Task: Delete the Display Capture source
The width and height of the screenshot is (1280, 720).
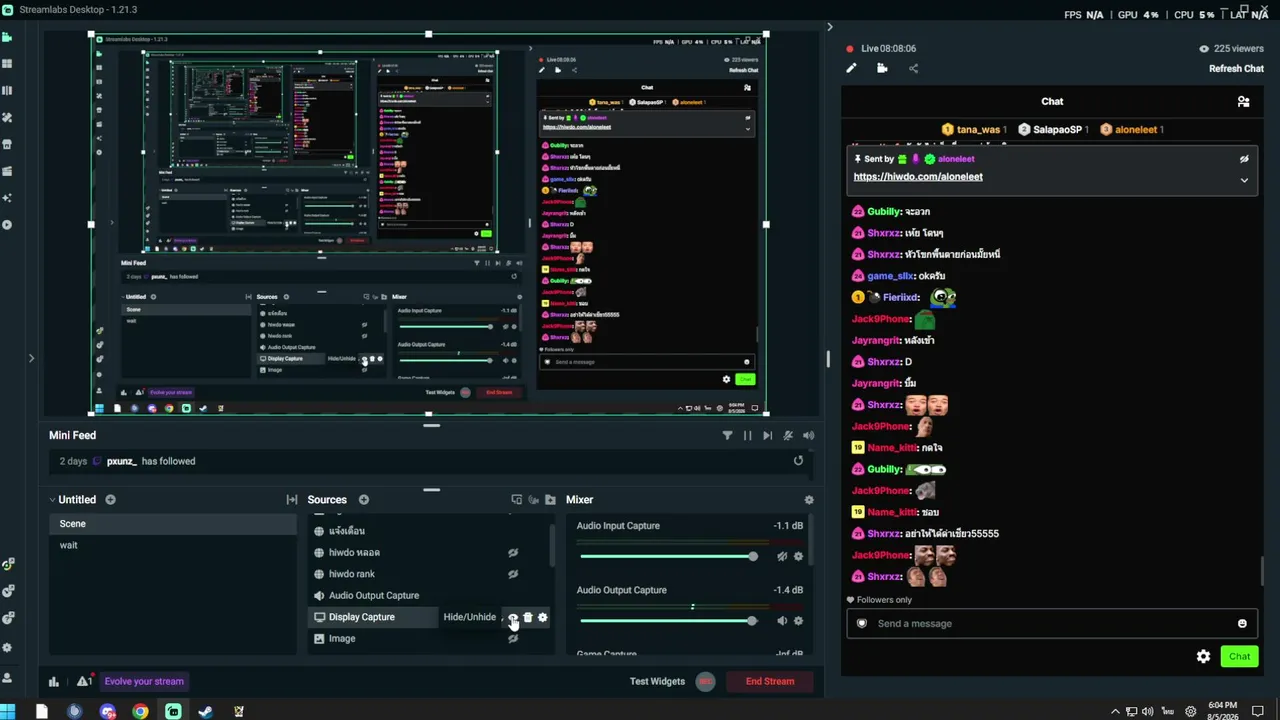Action: coord(528,617)
